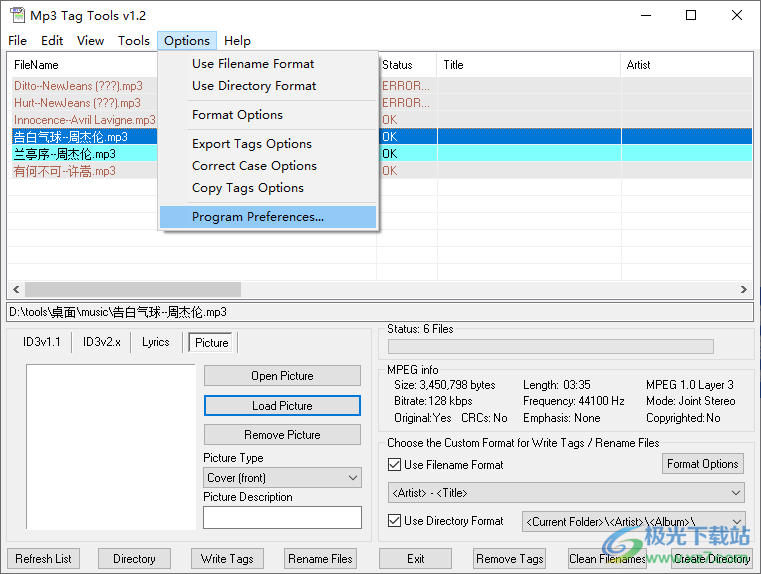Select Format Options in the Options menu
Screen dimensions: 761x574
pos(268,115)
